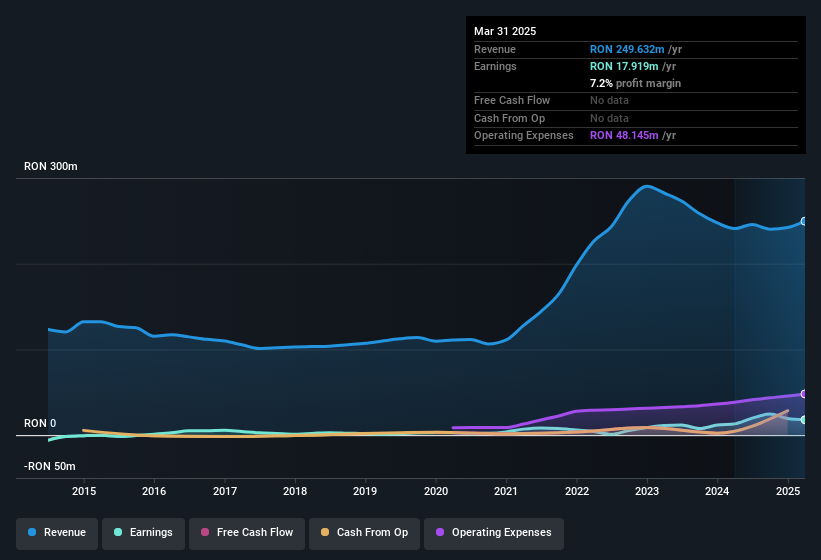This screenshot has height=560, width=821.
Task: Toggle the Cash From Op legend button
Action: coord(364,533)
